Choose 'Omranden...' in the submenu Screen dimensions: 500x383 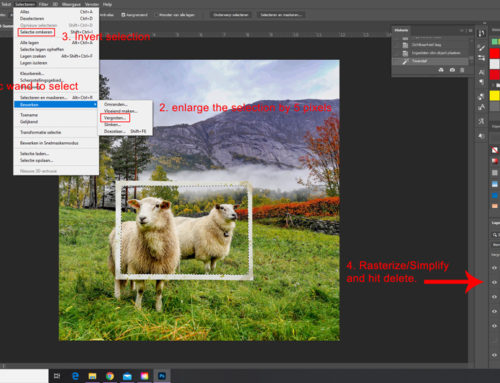(x=125, y=104)
